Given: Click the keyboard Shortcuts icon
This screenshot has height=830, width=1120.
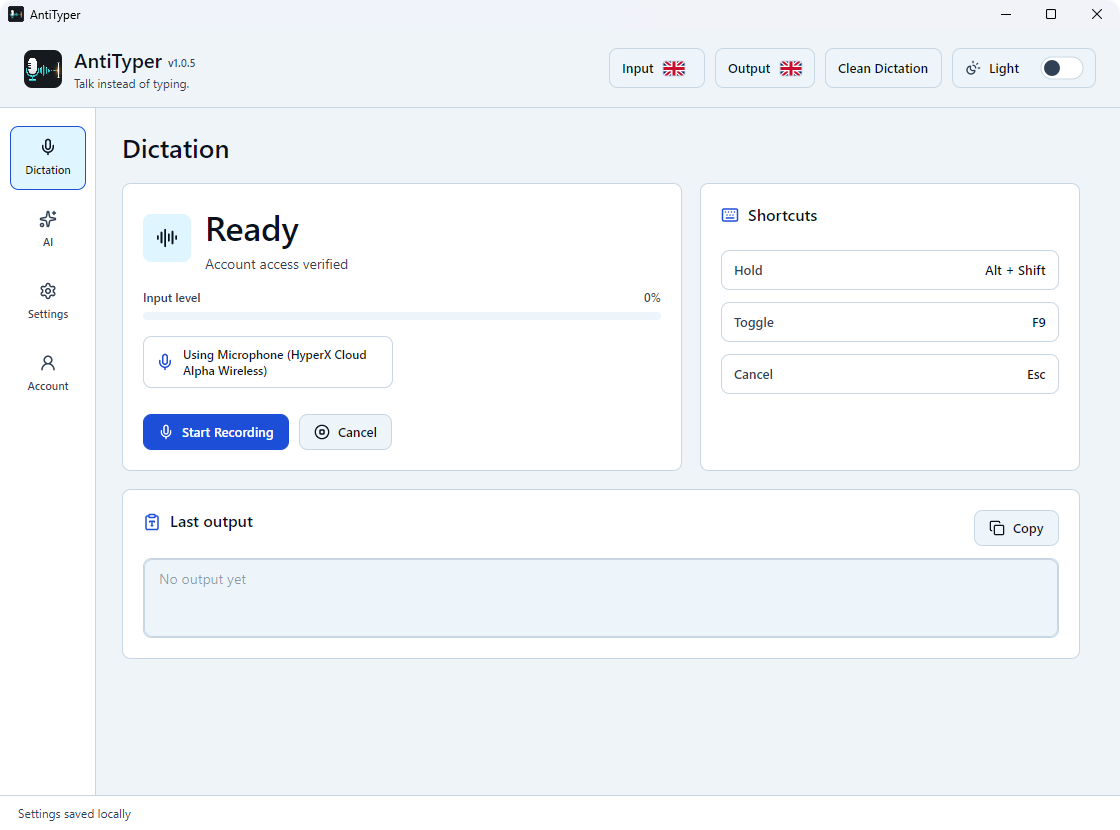Looking at the screenshot, I should pos(729,216).
